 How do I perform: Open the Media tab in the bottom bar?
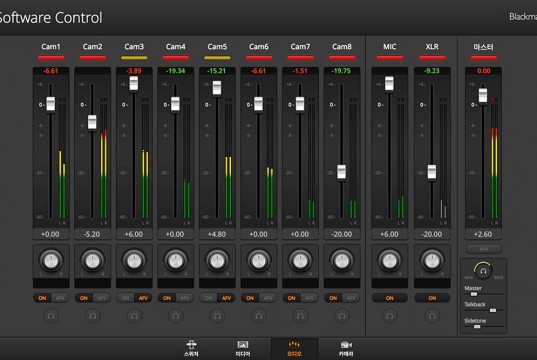243,348
